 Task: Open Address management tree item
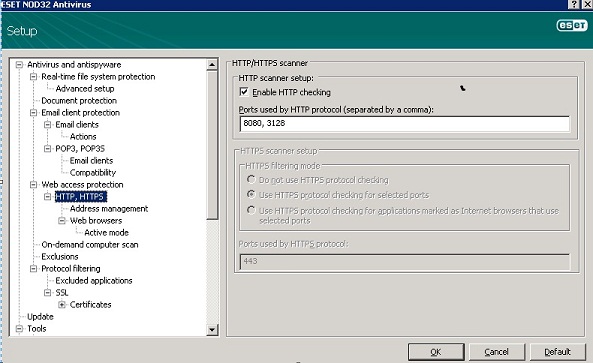tap(109, 209)
